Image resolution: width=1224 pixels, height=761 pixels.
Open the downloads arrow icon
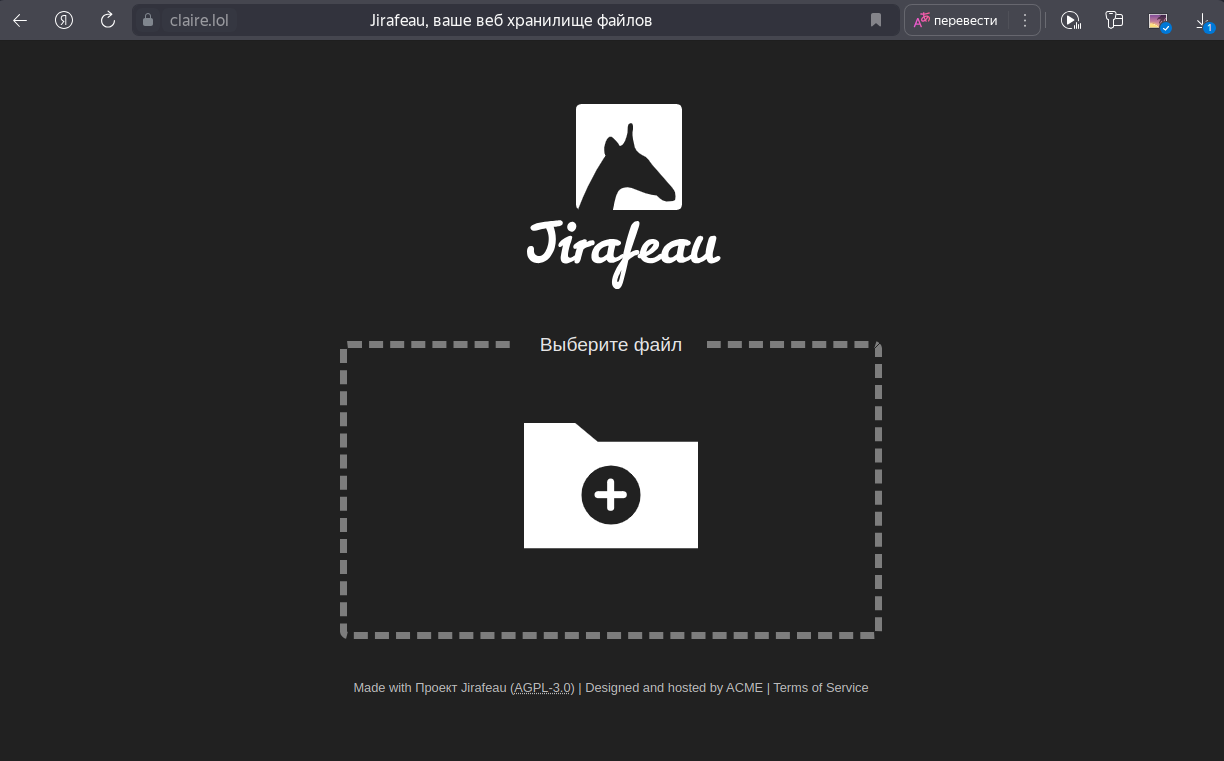pyautogui.click(x=1203, y=20)
